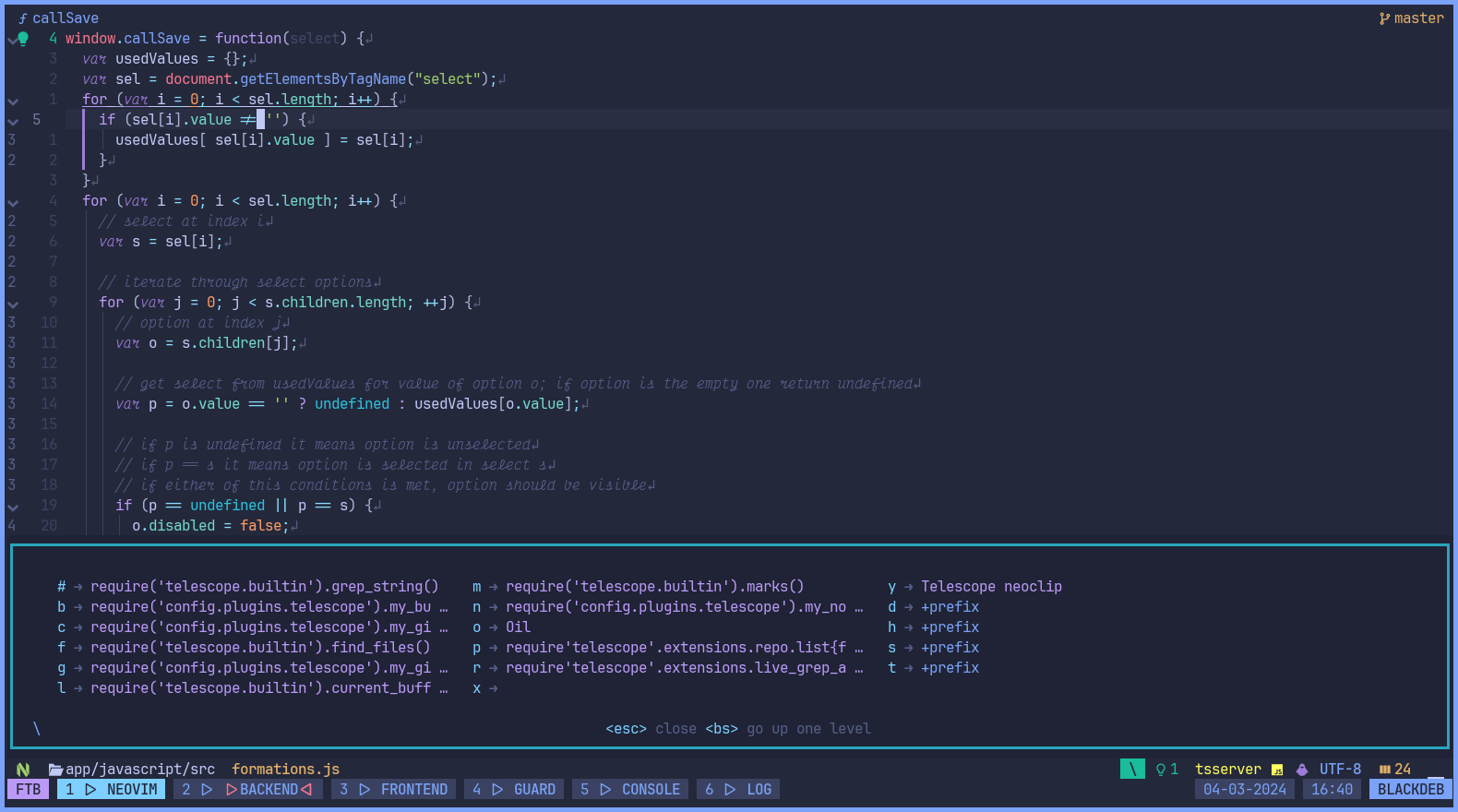
Task: Switch to the CONSOLE tmux window
Action: 631,790
